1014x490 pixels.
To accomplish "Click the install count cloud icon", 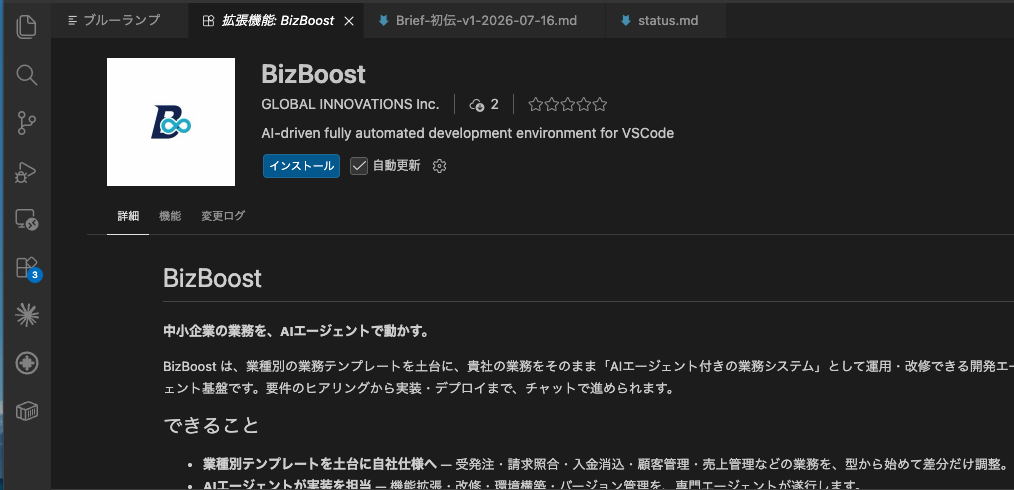I will coord(477,105).
